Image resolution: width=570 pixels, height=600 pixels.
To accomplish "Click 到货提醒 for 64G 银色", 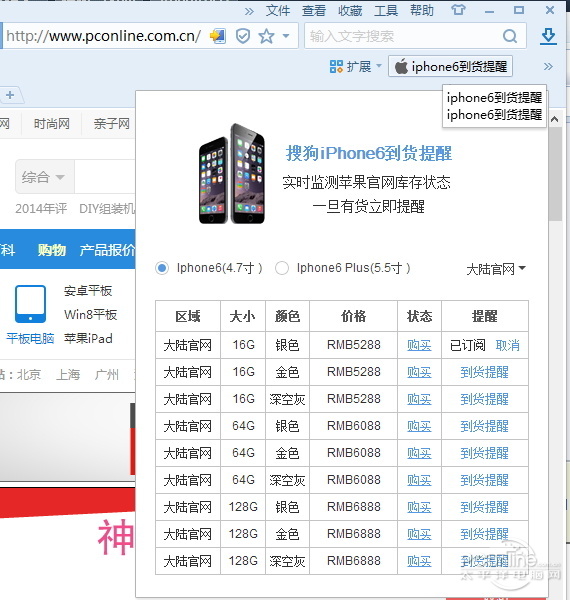I will (484, 426).
